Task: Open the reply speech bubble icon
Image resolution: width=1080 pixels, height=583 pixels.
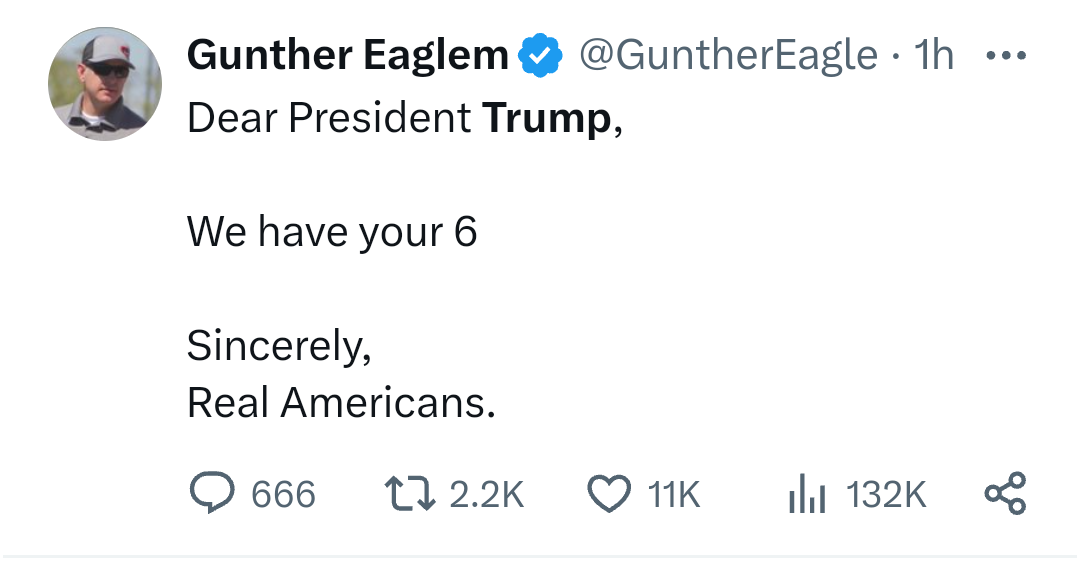Action: tap(210, 494)
